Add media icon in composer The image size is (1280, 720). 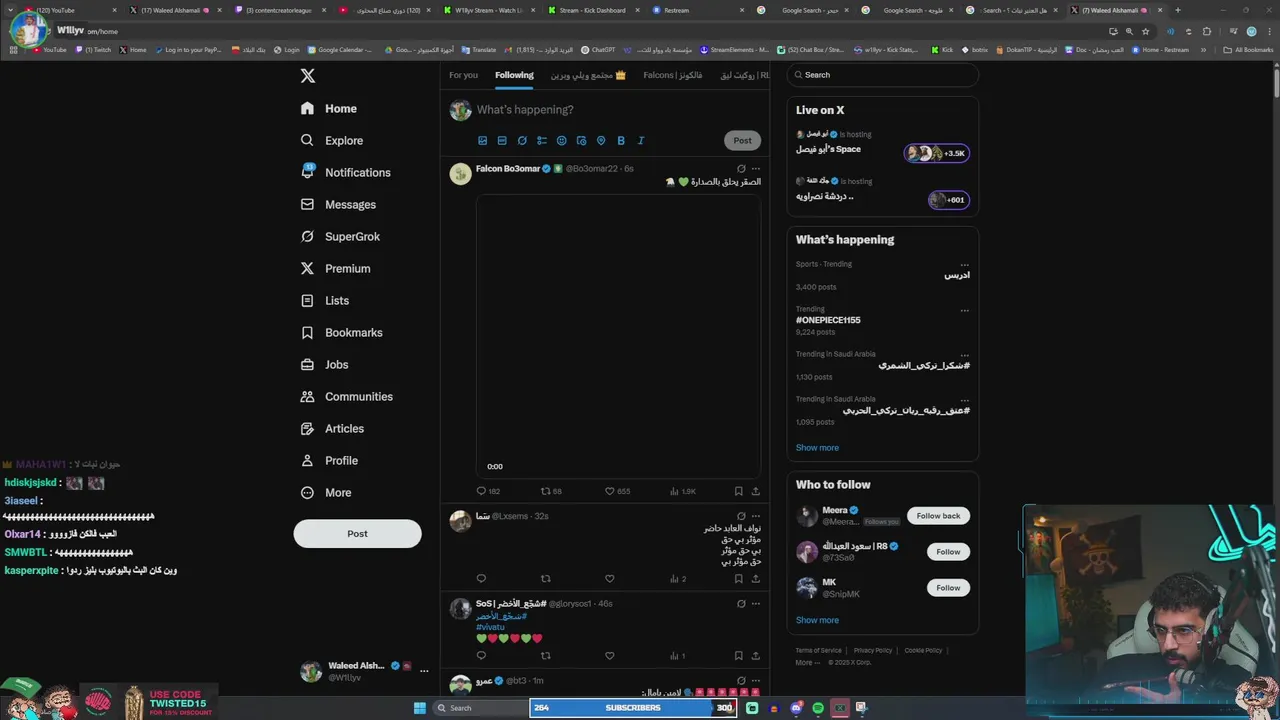tap(482, 141)
